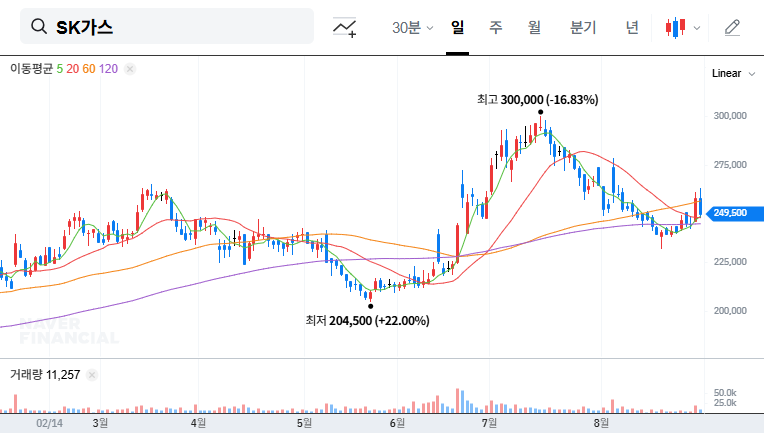The image size is (764, 433).
Task: Click the 최저 204,500 low marker label
Action: click(x=367, y=320)
